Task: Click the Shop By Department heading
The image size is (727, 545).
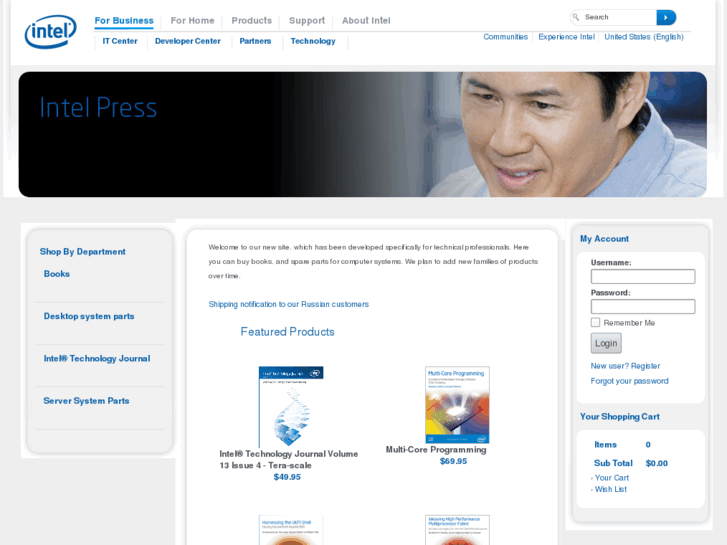Action: coord(83,251)
